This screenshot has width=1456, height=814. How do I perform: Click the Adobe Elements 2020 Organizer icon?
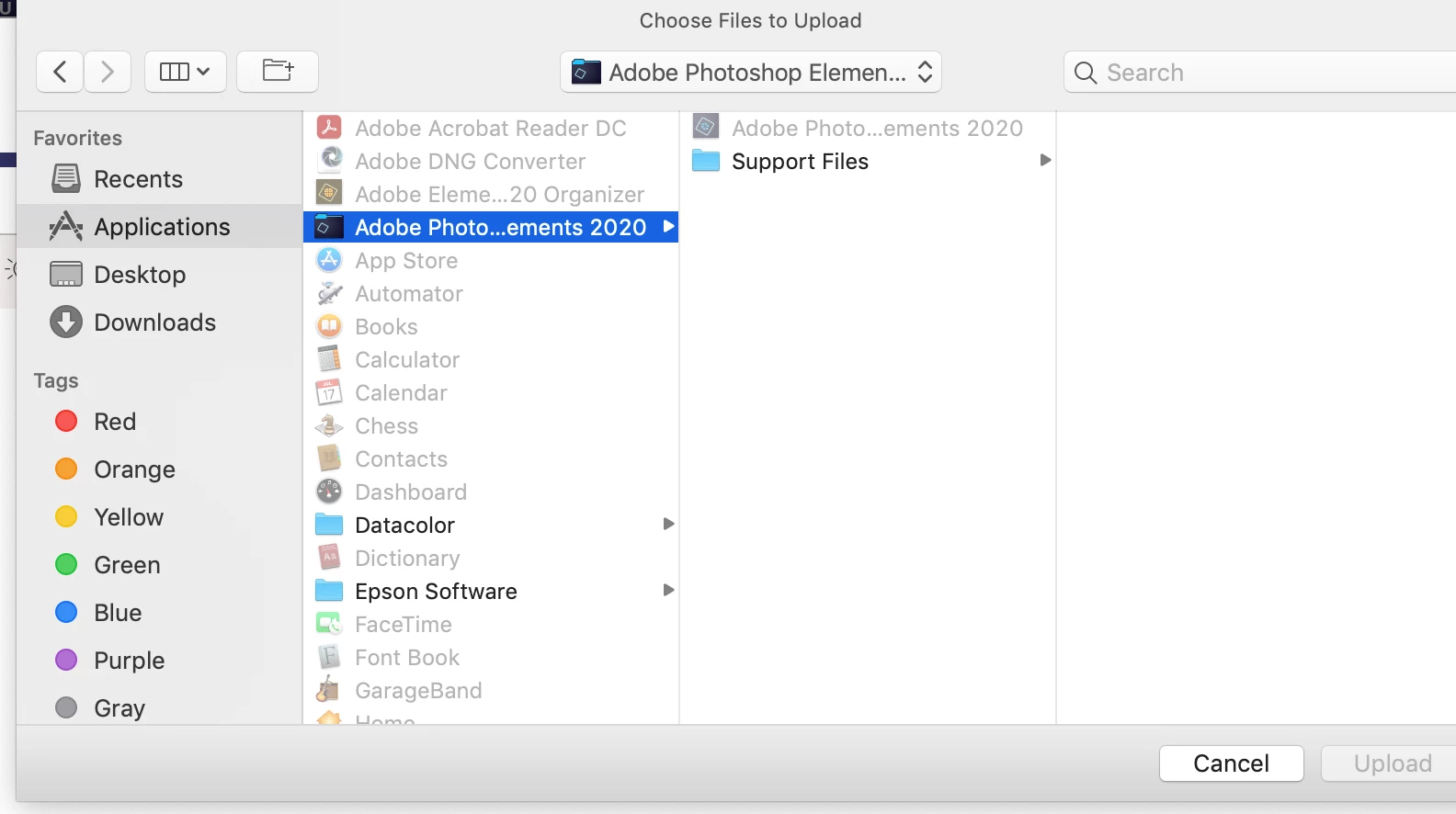pos(329,193)
